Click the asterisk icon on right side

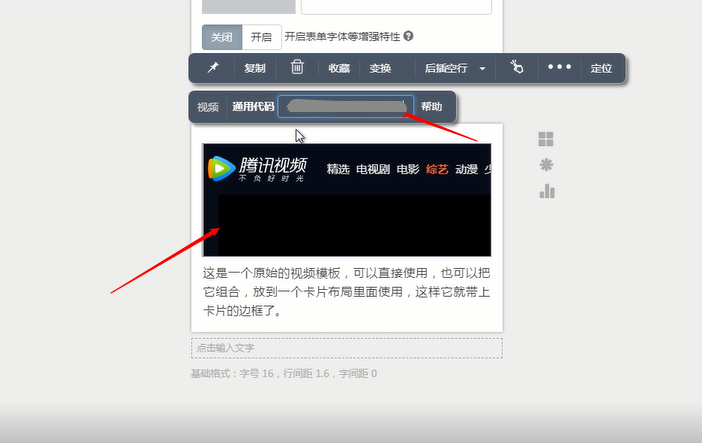546,165
